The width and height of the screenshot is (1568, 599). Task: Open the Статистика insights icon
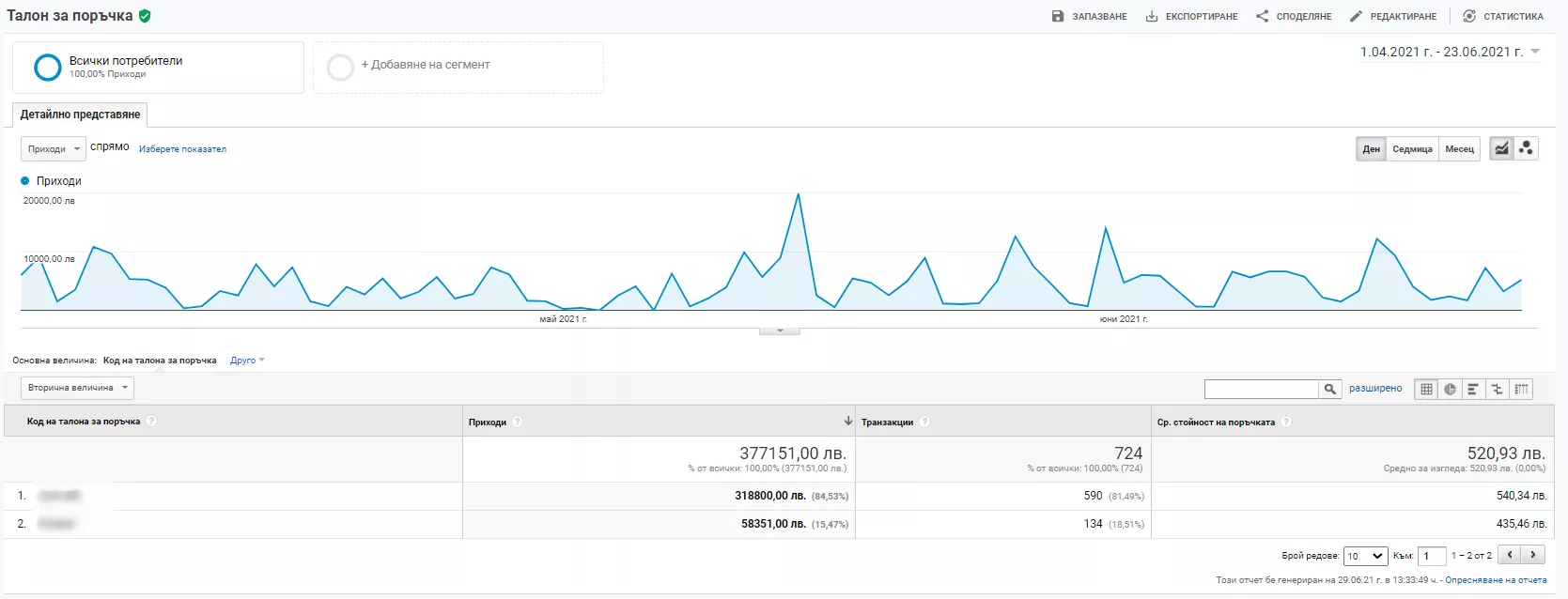click(1469, 16)
